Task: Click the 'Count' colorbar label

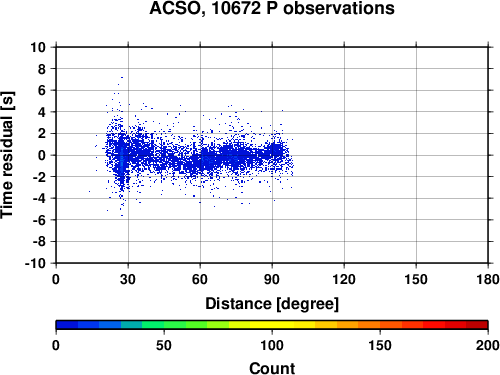Action: coord(272,368)
